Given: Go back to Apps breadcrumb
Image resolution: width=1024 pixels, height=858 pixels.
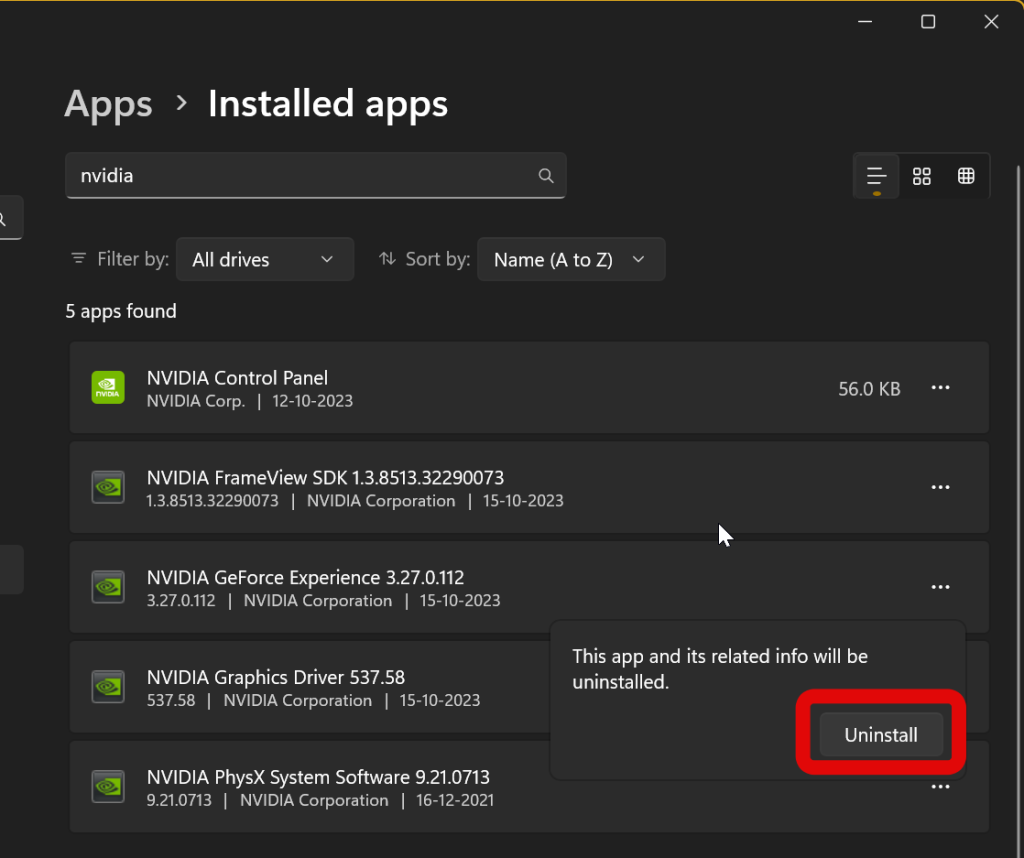Looking at the screenshot, I should point(108,104).
